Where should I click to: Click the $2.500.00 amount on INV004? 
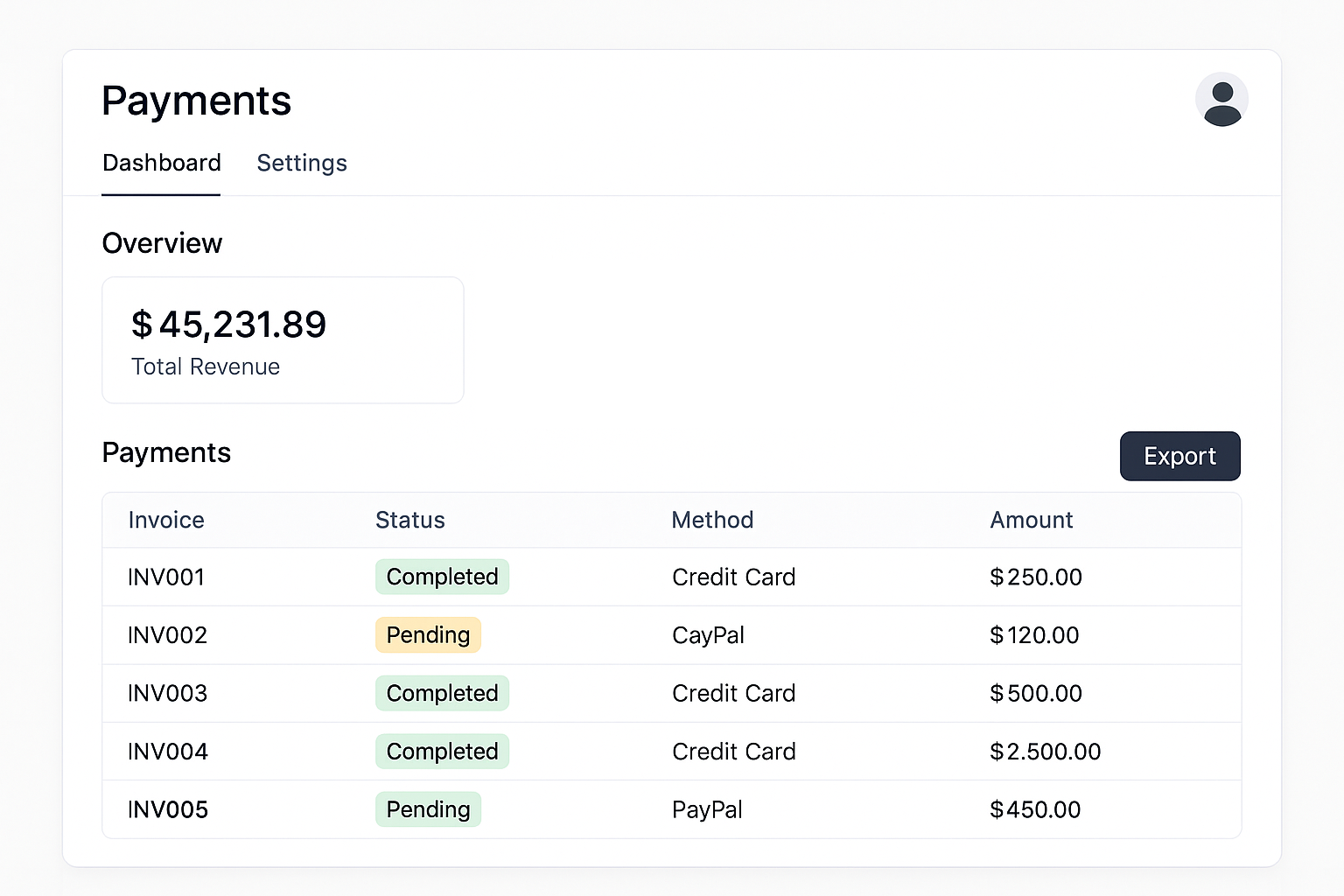pos(1045,751)
